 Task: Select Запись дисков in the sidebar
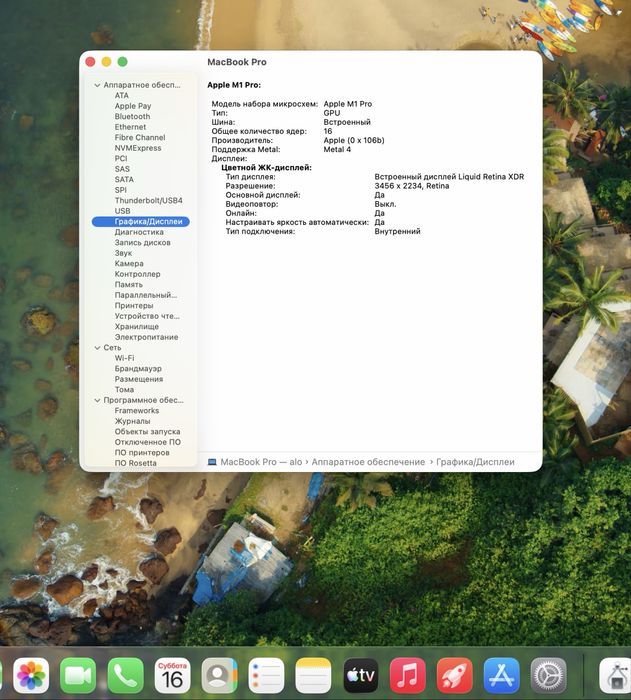(142, 242)
